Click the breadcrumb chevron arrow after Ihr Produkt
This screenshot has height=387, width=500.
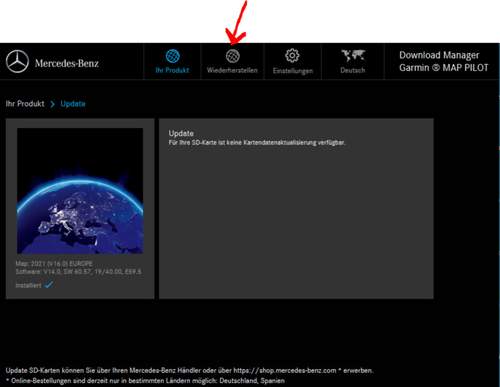[52, 104]
